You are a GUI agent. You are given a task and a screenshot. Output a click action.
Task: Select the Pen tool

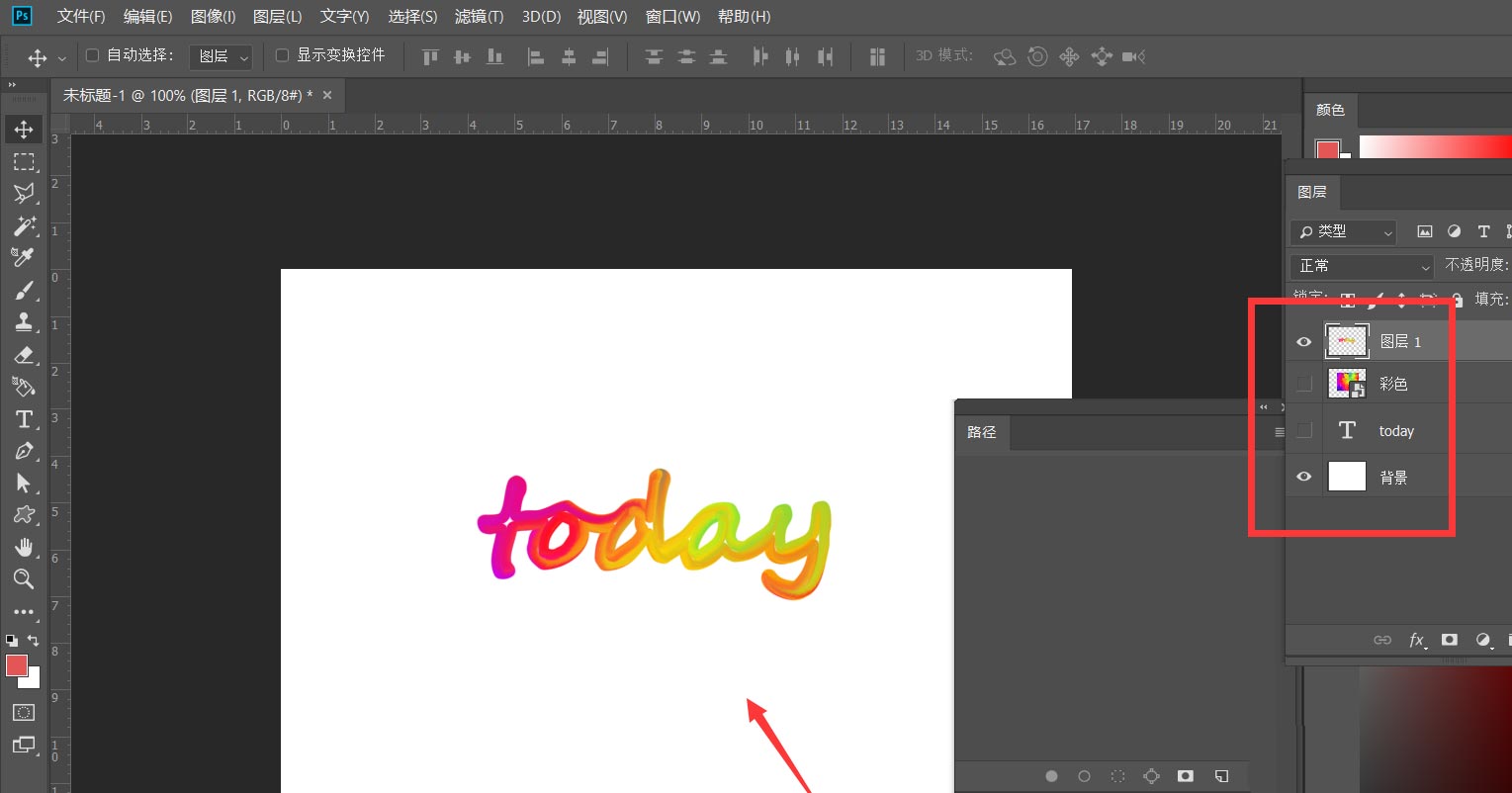pyautogui.click(x=24, y=451)
